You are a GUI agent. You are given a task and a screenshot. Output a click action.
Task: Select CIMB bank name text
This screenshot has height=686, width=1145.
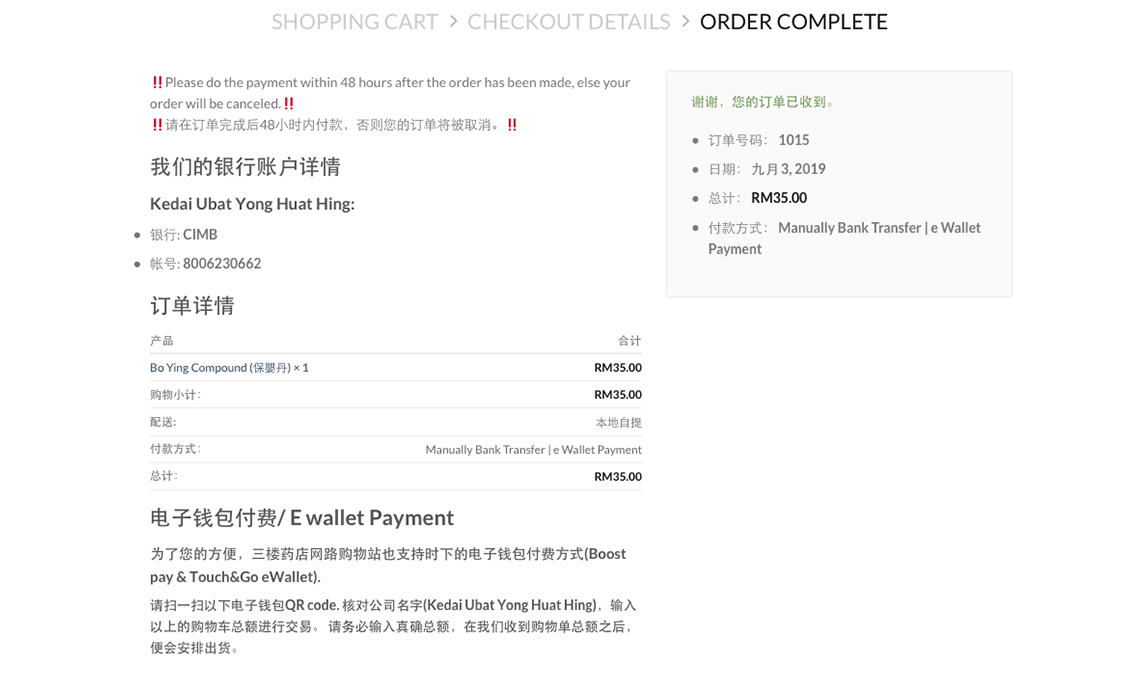click(200, 235)
